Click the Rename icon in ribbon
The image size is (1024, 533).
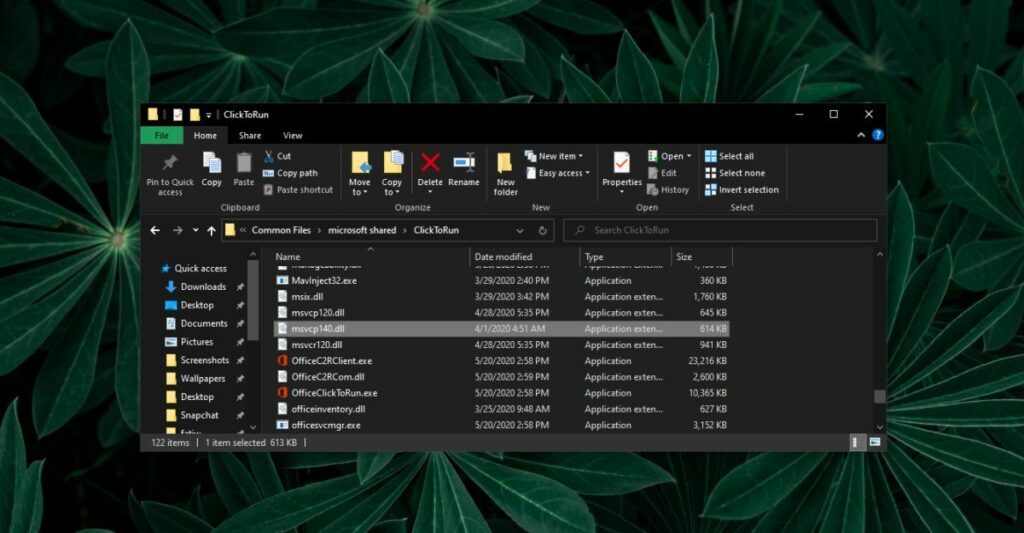(463, 163)
